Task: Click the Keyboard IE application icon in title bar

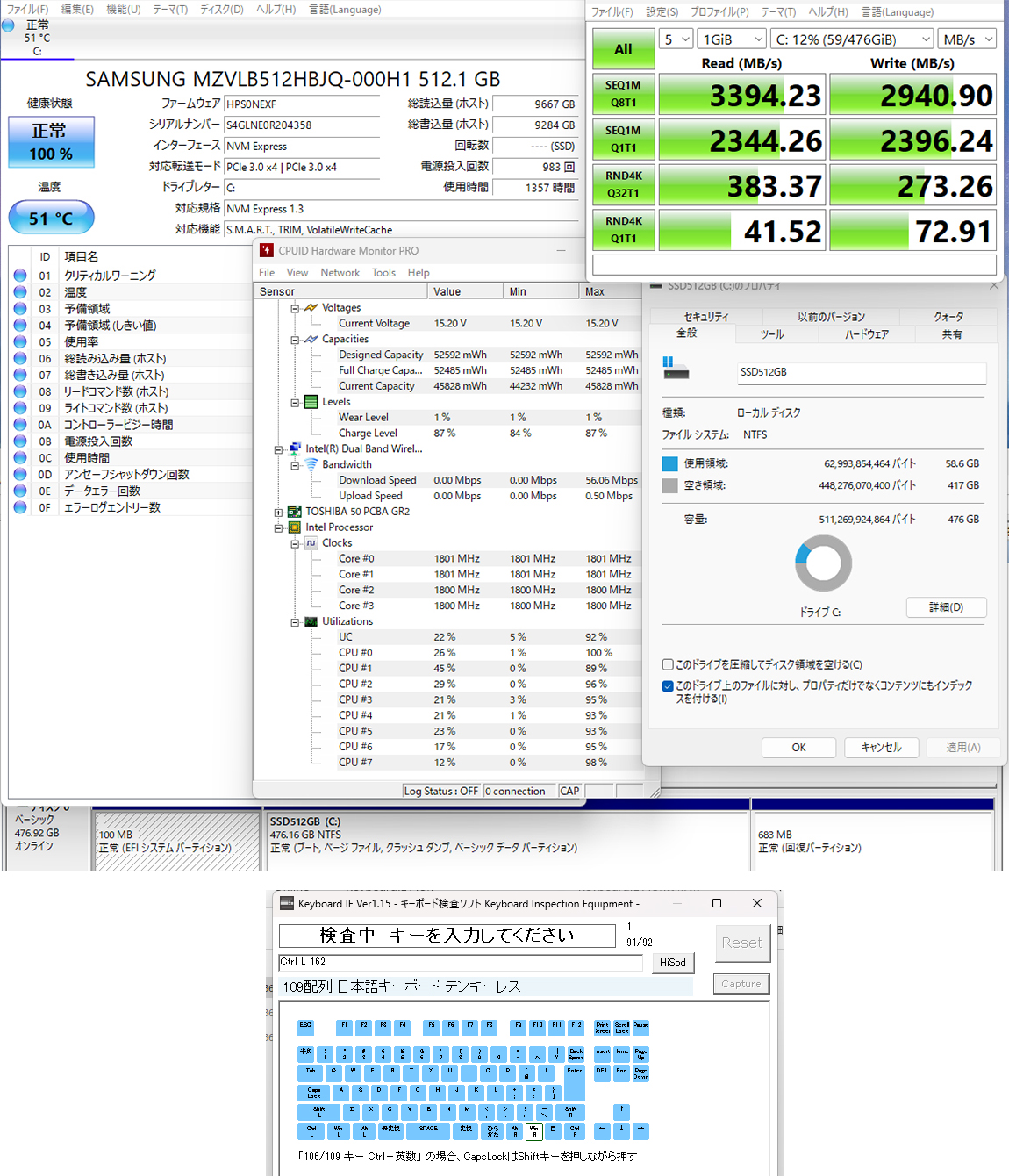Action: [x=286, y=904]
